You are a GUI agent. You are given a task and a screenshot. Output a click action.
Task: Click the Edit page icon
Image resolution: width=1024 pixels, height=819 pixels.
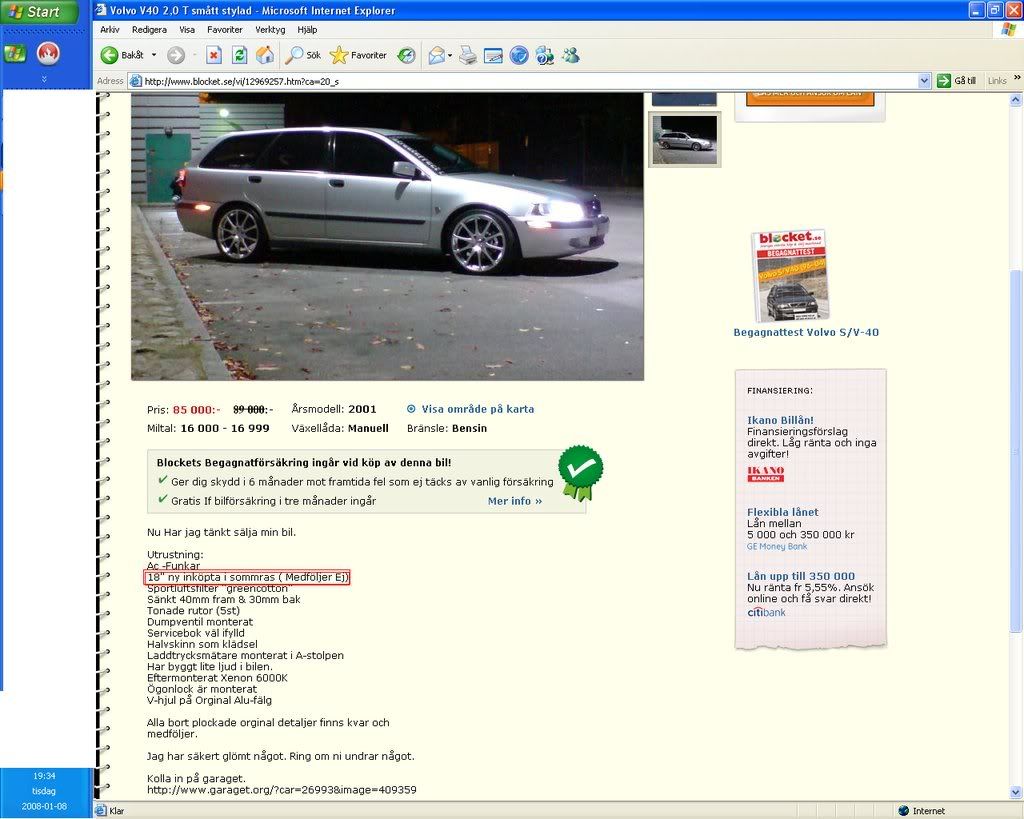pyautogui.click(x=494, y=55)
